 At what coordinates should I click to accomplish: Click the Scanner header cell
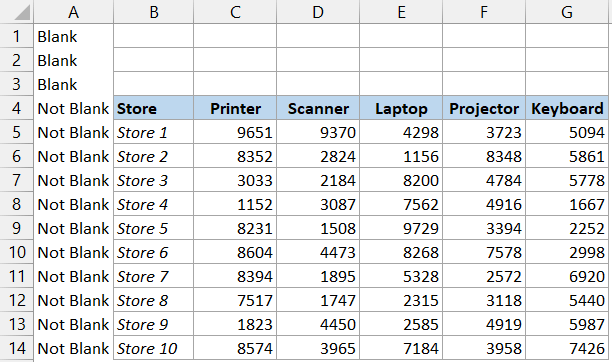[318, 108]
